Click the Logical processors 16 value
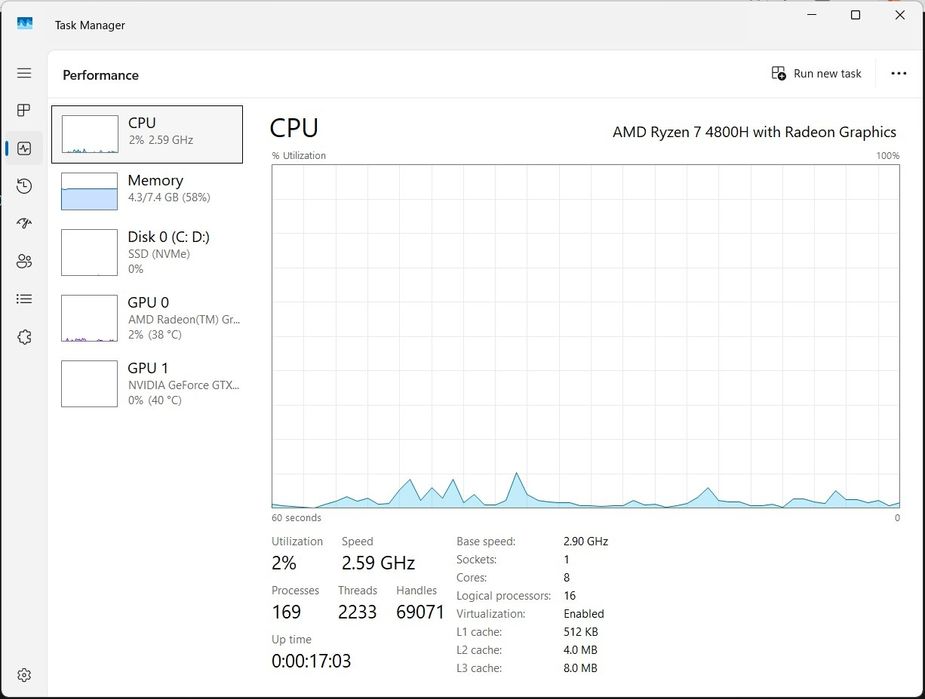The height and width of the screenshot is (699, 925). pyautogui.click(x=569, y=596)
